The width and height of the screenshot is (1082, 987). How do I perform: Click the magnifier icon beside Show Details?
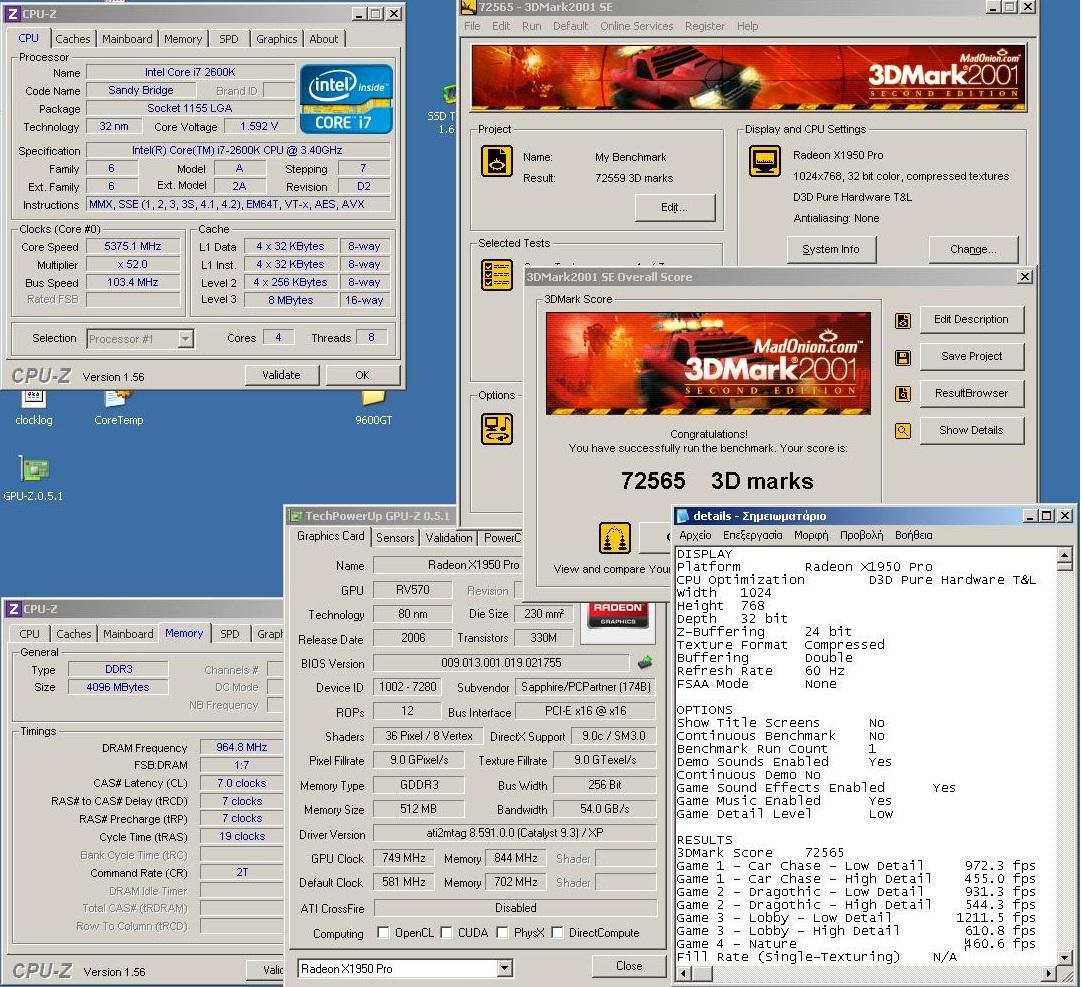[x=903, y=431]
